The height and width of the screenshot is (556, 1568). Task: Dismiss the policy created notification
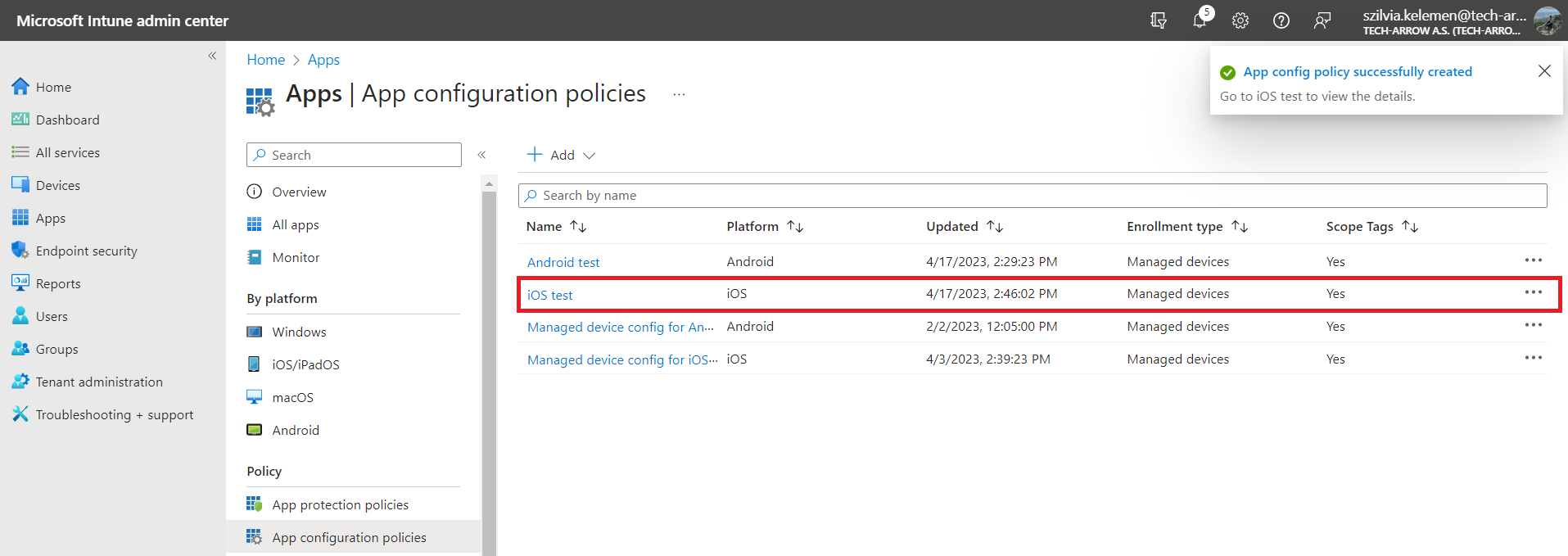coord(1544,71)
